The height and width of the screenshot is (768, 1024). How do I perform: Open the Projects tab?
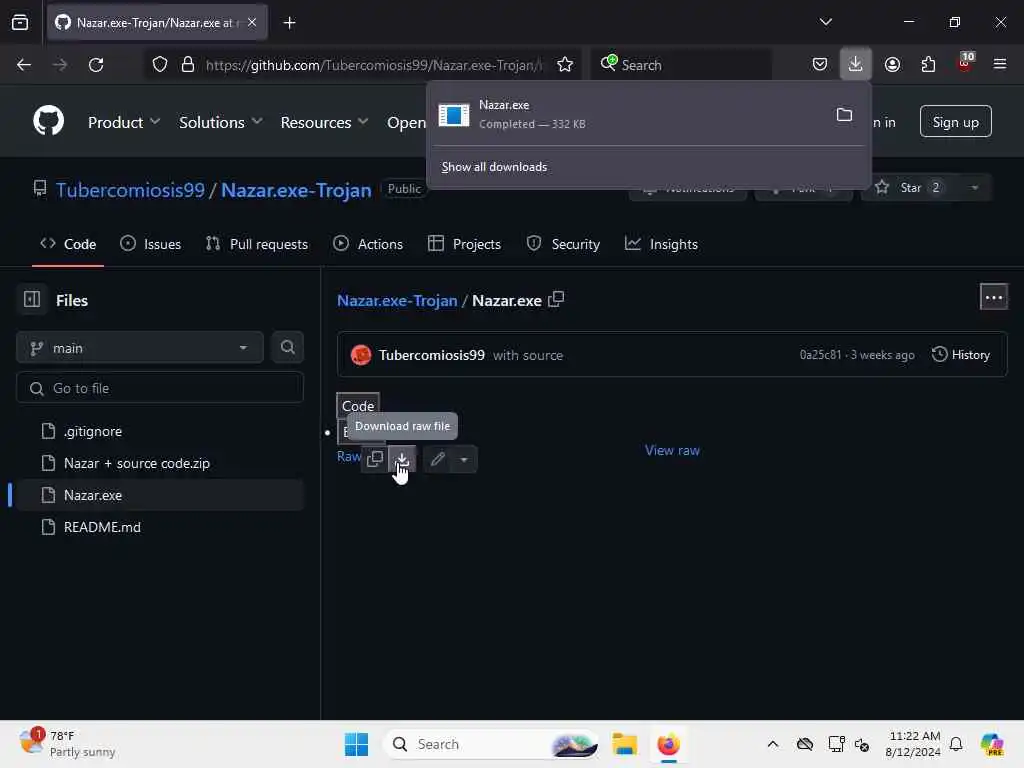[x=464, y=244]
